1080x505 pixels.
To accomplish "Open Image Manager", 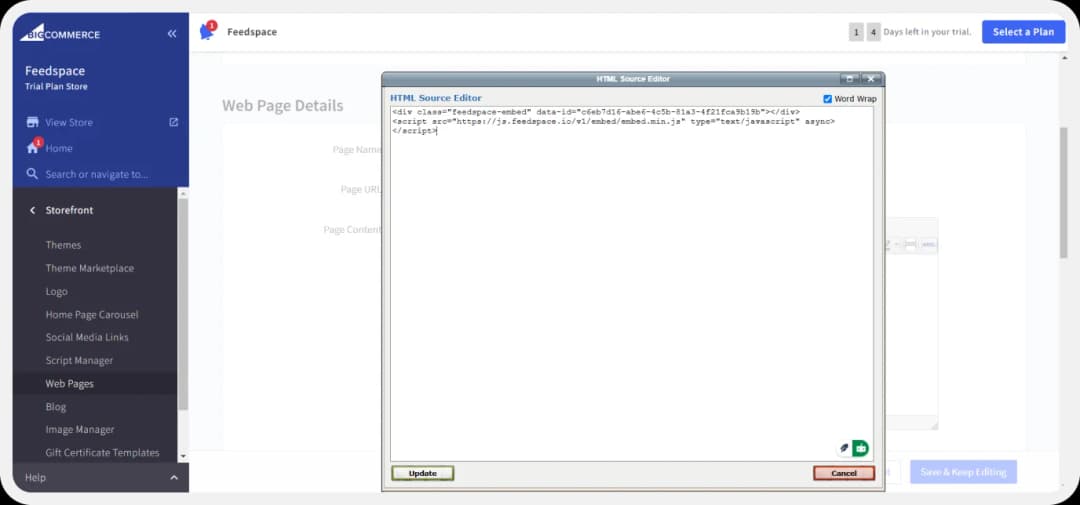I will 80,429.
